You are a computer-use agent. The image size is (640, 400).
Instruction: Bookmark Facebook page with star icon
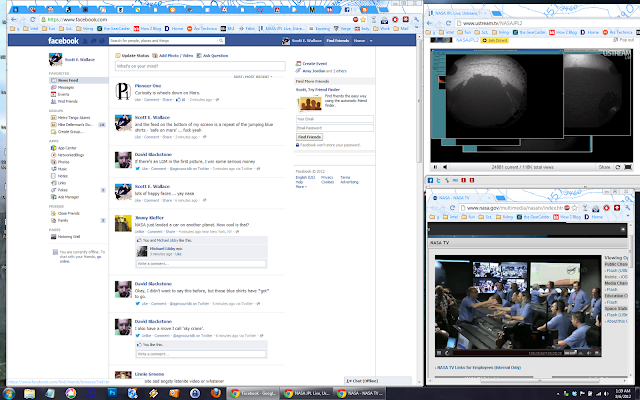coord(363,20)
